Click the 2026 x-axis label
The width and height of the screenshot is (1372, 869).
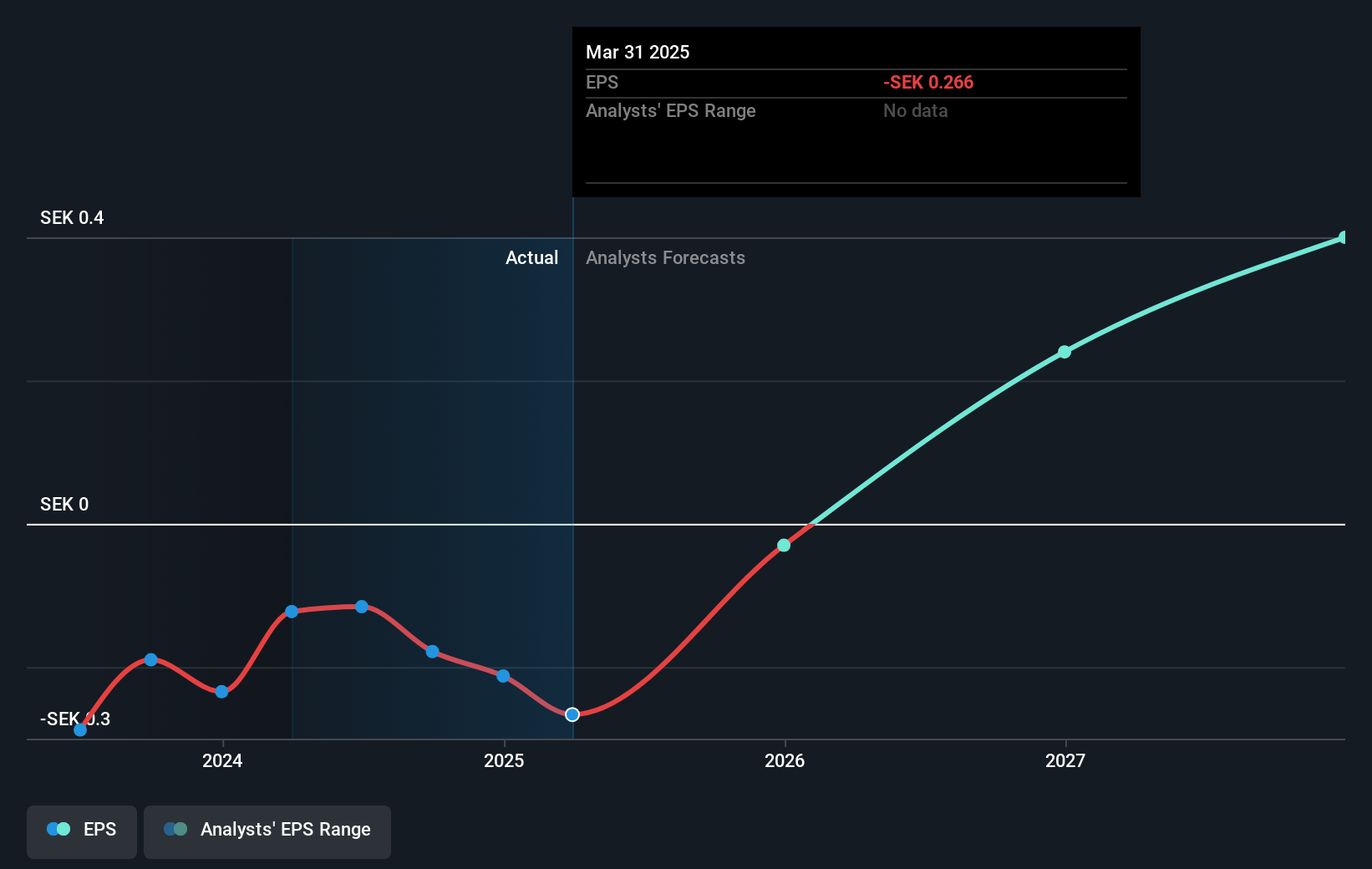coord(785,760)
